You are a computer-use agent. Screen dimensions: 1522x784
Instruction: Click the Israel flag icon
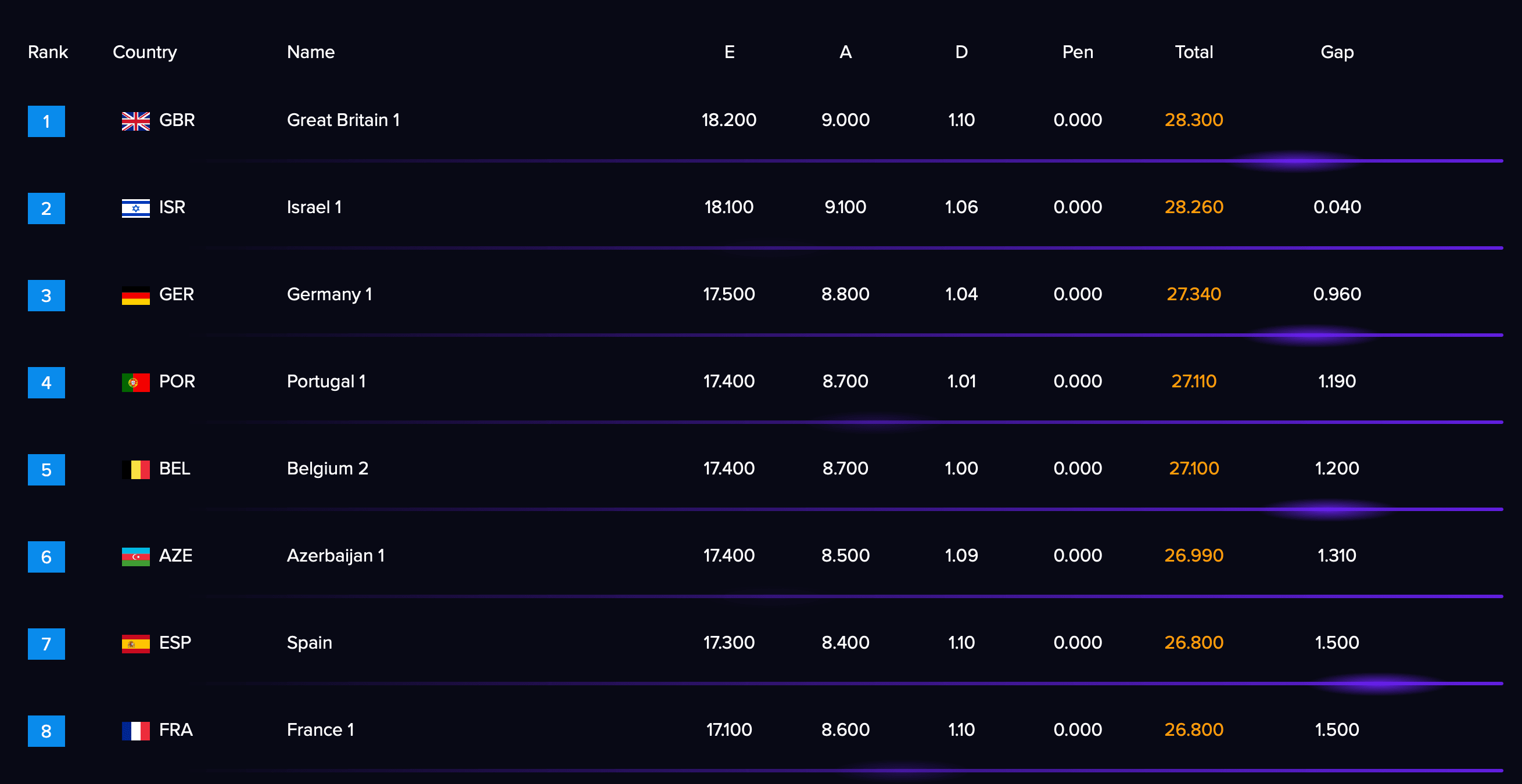pyautogui.click(x=136, y=208)
